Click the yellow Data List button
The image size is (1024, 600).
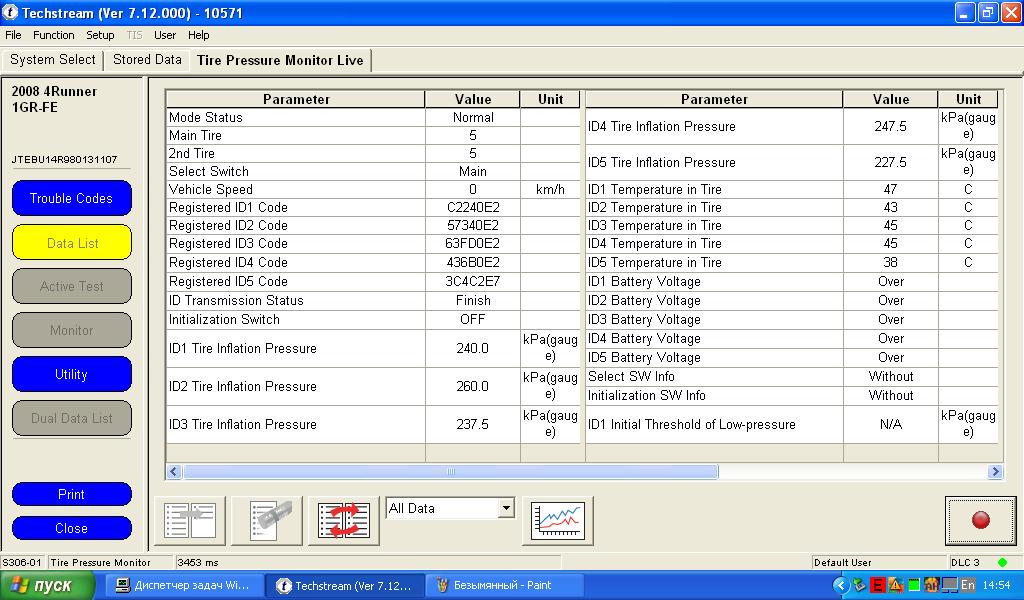tap(72, 243)
